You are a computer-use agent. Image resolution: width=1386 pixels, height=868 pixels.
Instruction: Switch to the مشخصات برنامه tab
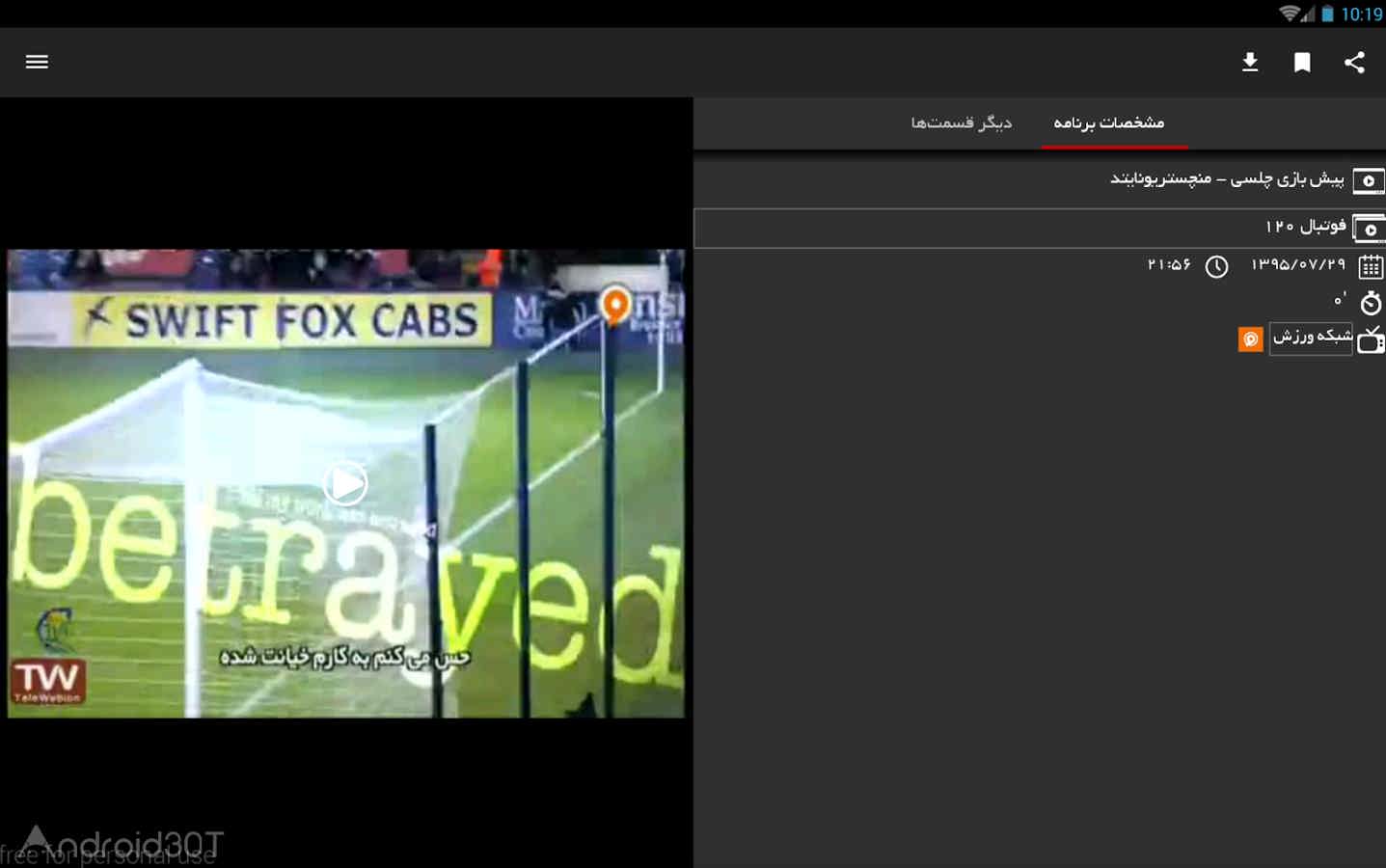coord(1109,122)
